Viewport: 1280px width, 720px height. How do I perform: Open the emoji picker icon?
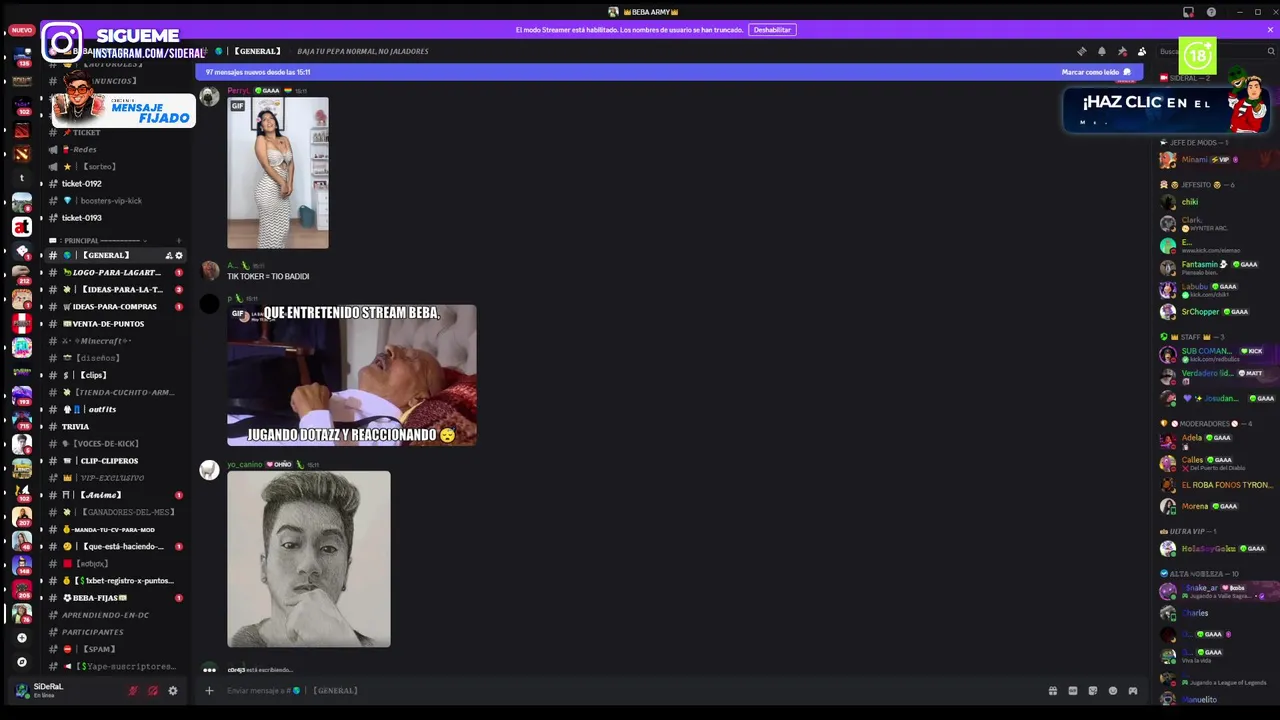[1112, 690]
